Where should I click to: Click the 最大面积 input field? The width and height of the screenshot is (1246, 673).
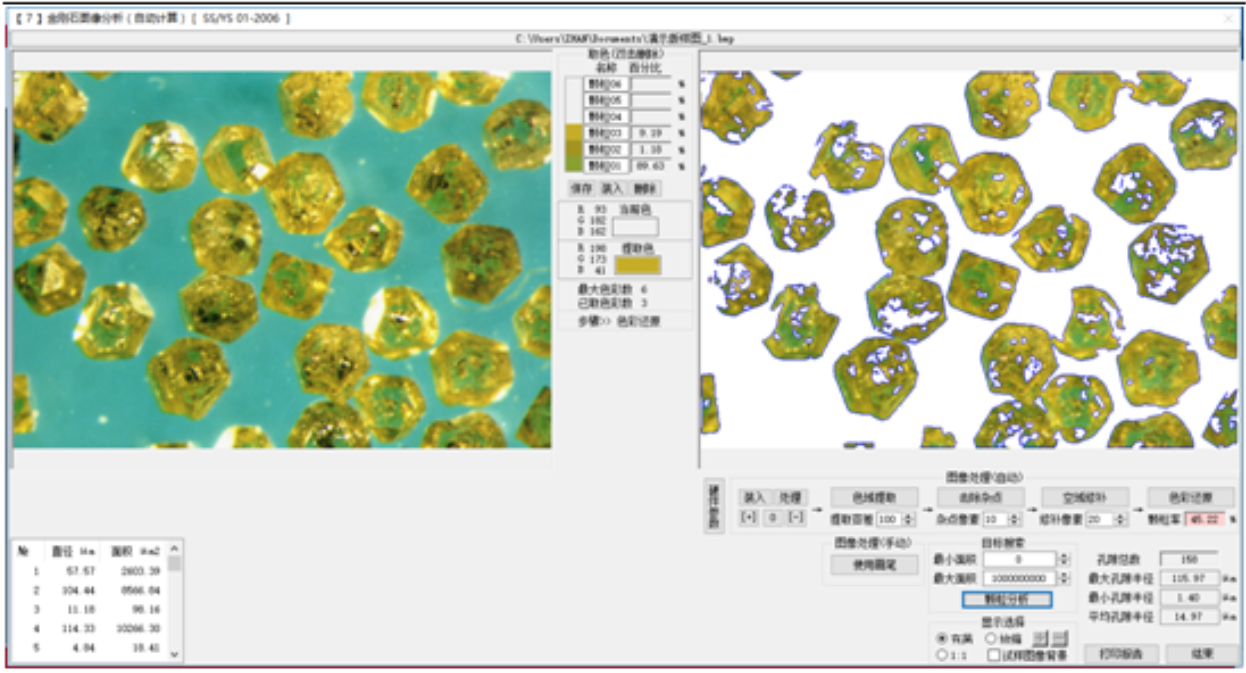coord(1019,578)
